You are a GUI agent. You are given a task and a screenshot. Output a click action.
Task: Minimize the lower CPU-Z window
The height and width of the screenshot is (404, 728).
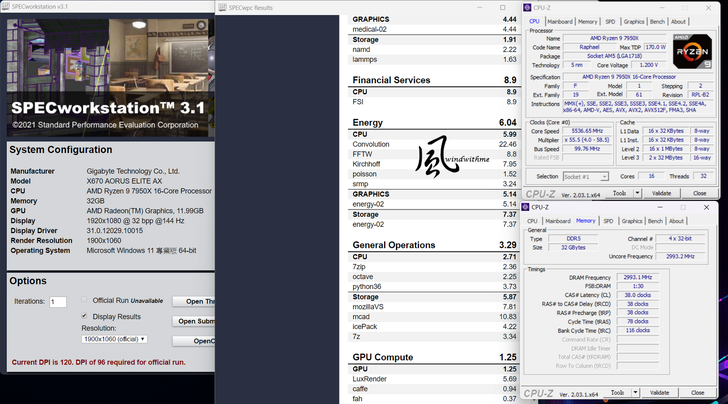point(660,207)
